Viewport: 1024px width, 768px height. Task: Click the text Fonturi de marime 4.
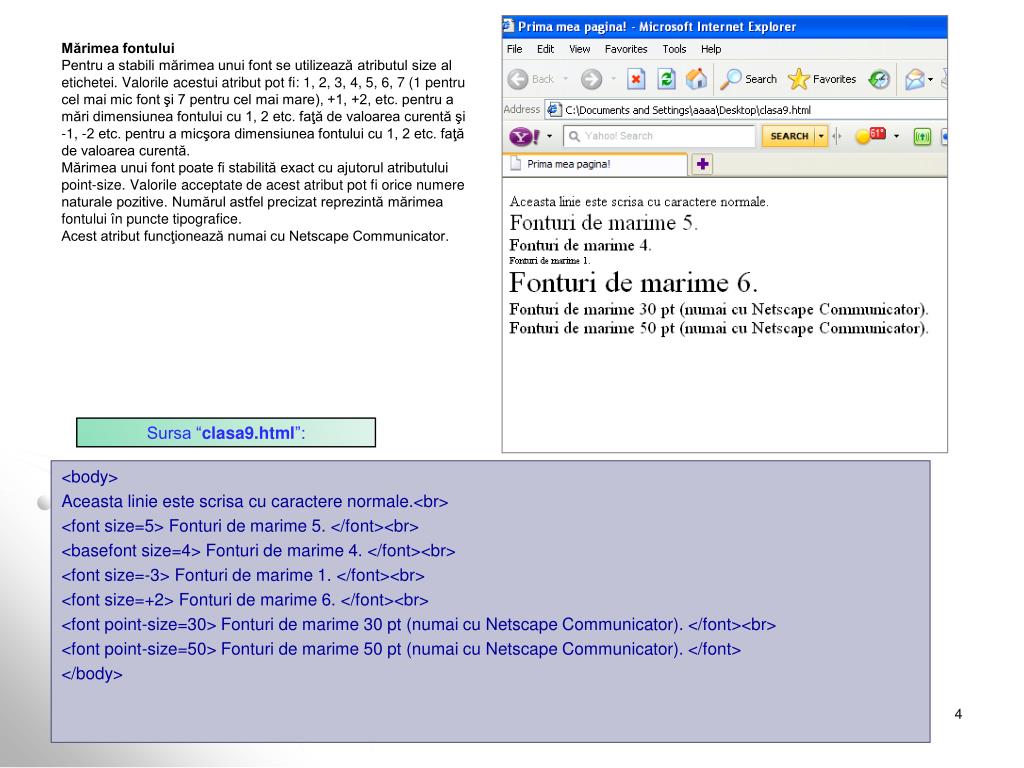point(580,246)
